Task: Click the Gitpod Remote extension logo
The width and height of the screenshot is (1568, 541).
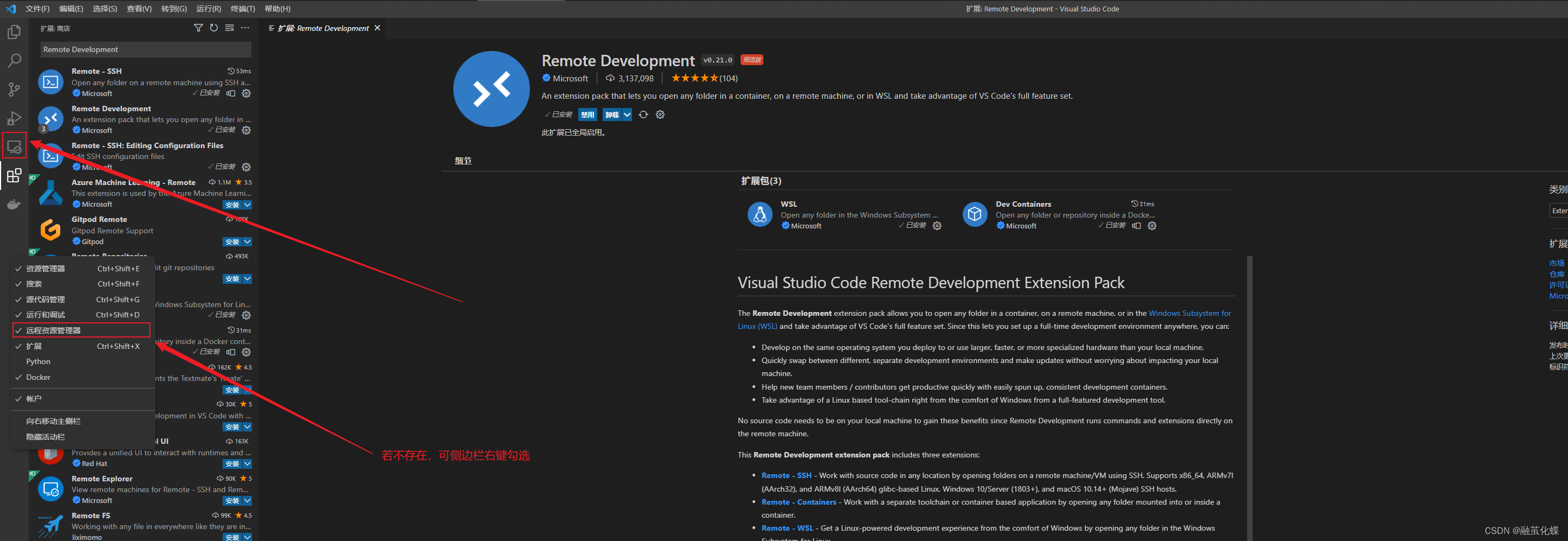Action: point(50,230)
